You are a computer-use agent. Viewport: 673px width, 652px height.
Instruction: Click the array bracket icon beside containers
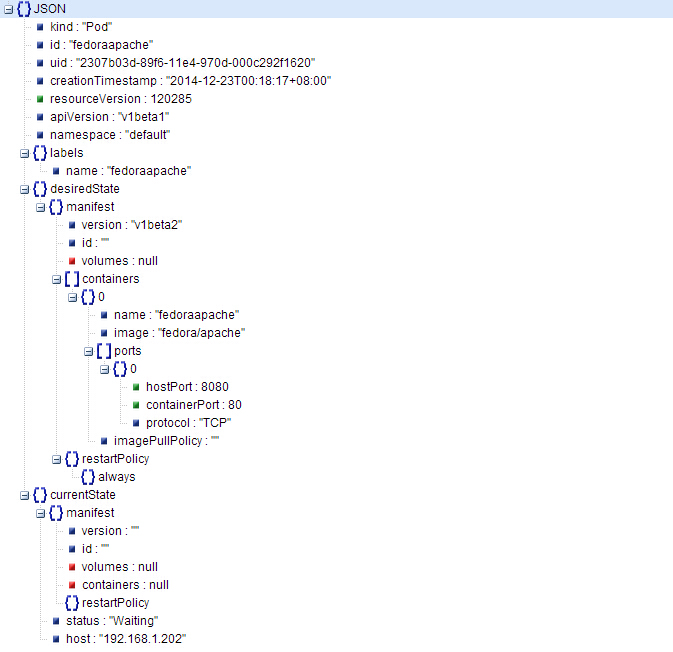(x=72, y=279)
